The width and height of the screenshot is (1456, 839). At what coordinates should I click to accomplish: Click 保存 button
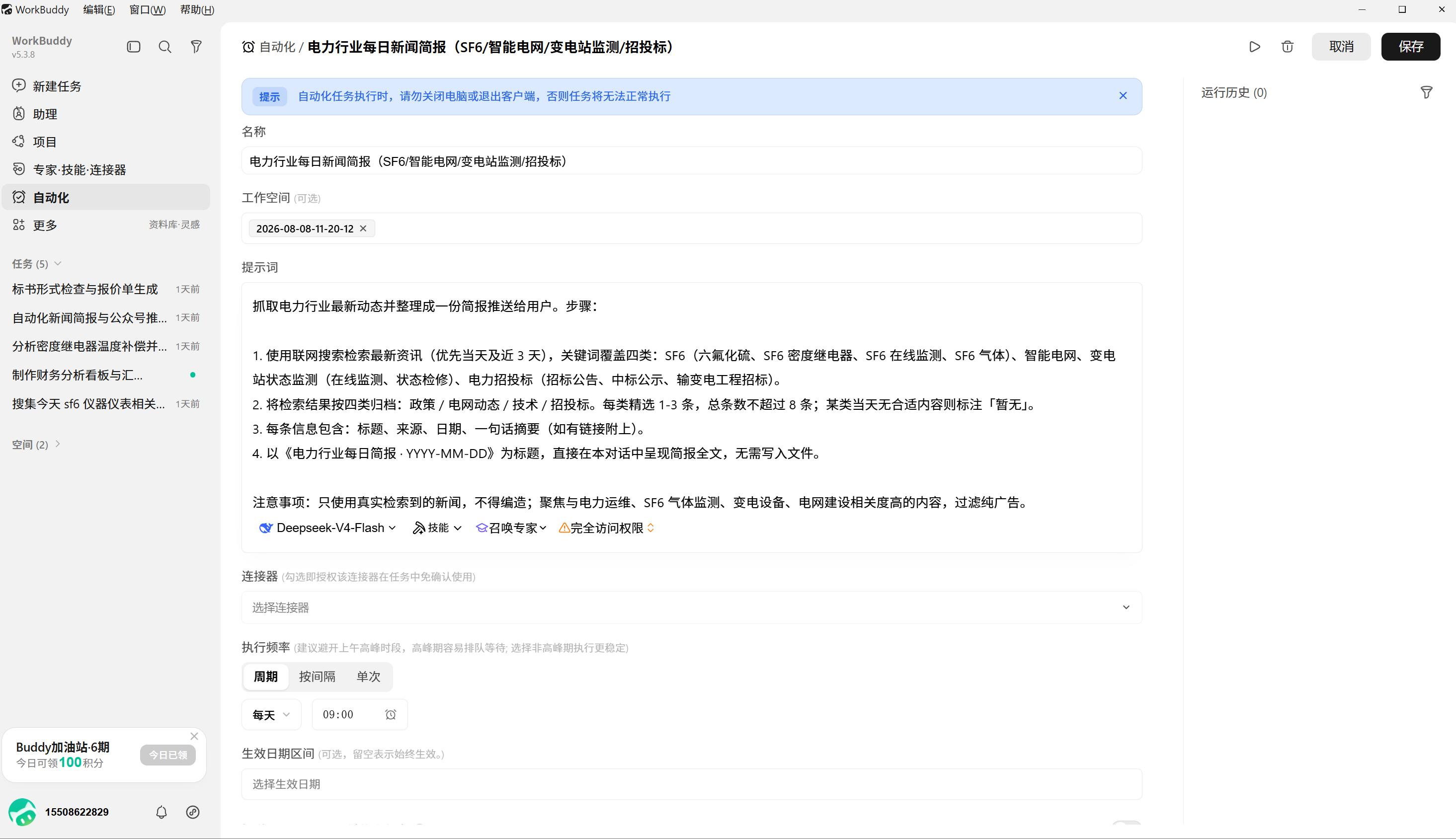click(x=1410, y=47)
